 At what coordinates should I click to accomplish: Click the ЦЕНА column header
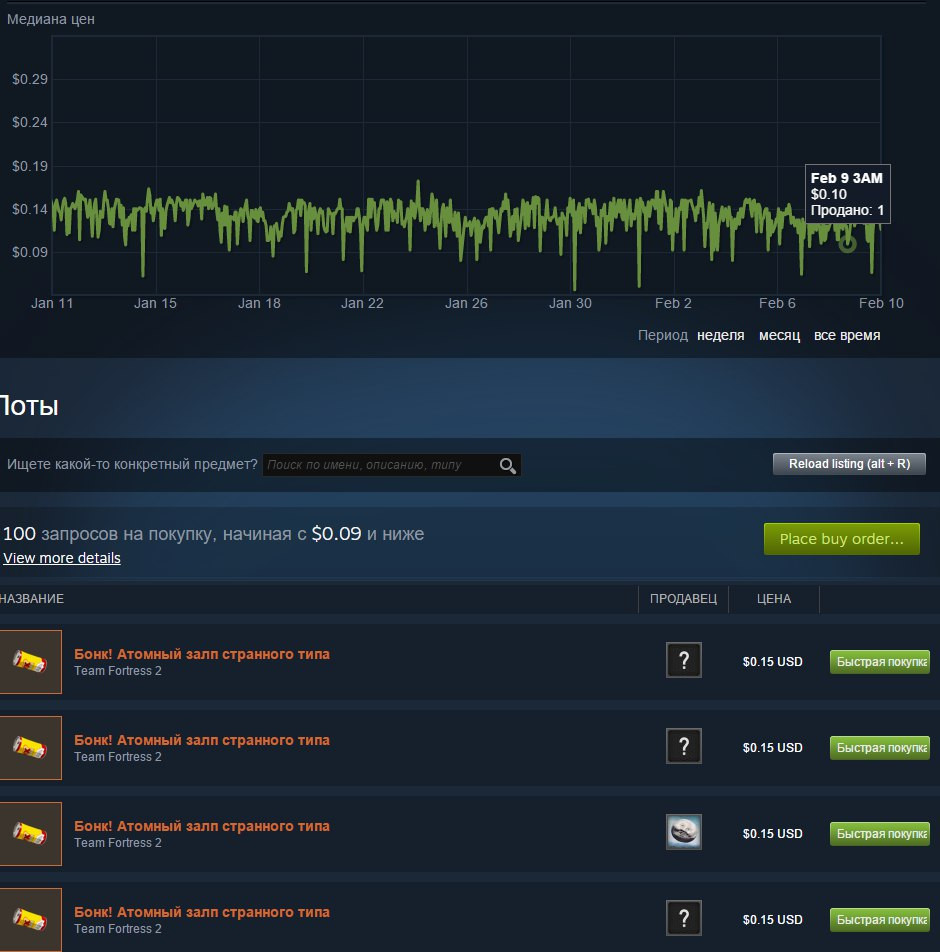(774, 599)
